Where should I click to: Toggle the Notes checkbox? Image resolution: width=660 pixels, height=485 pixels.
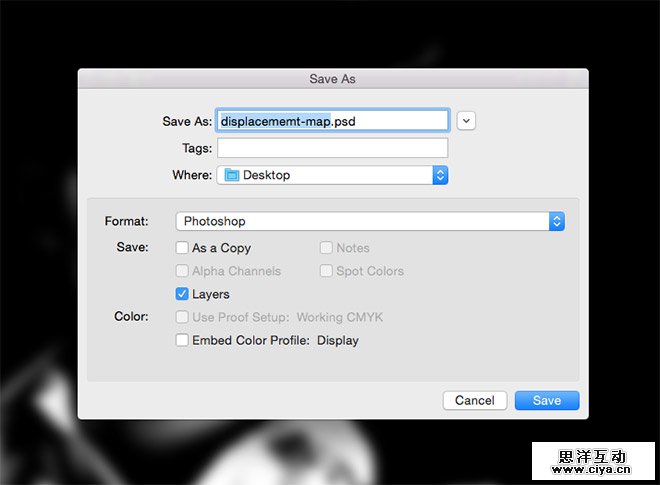tap(327, 248)
